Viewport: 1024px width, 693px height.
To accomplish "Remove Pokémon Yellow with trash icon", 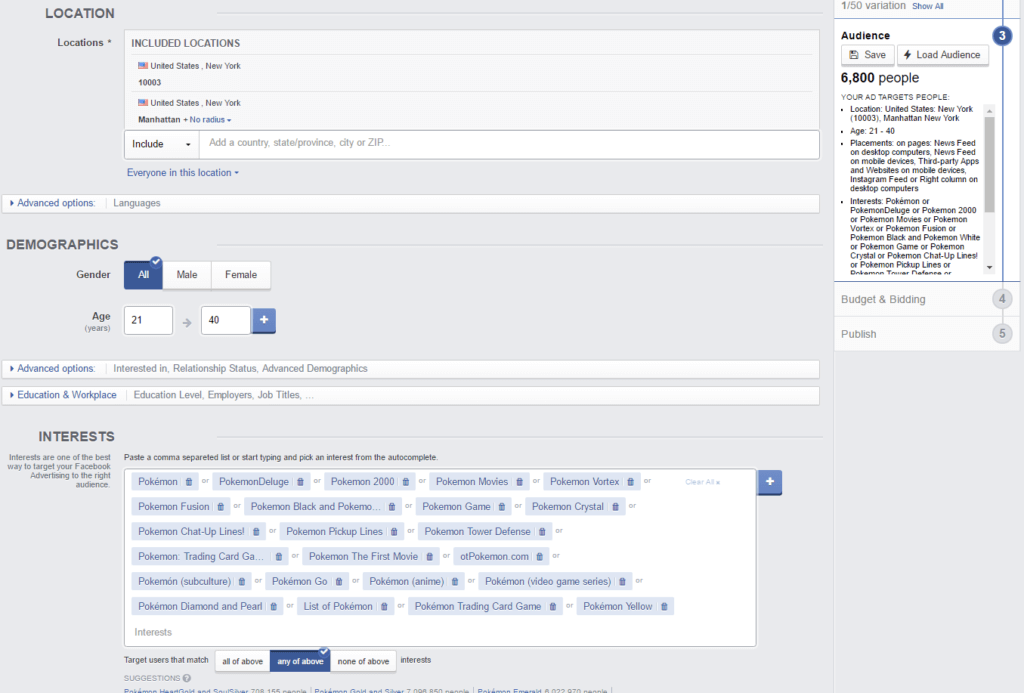I will click(x=664, y=606).
